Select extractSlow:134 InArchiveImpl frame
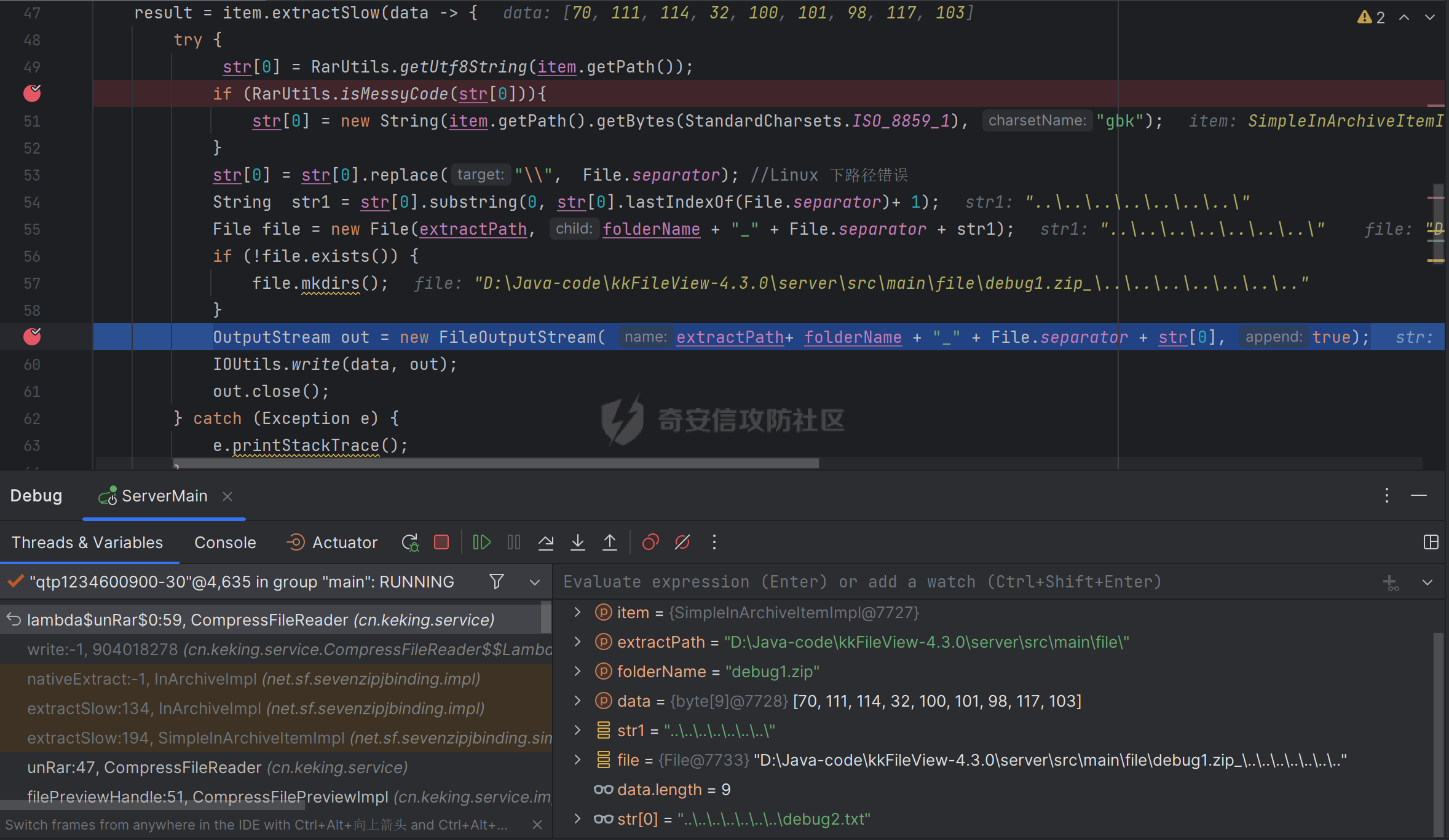The image size is (1449, 840). coord(275,709)
